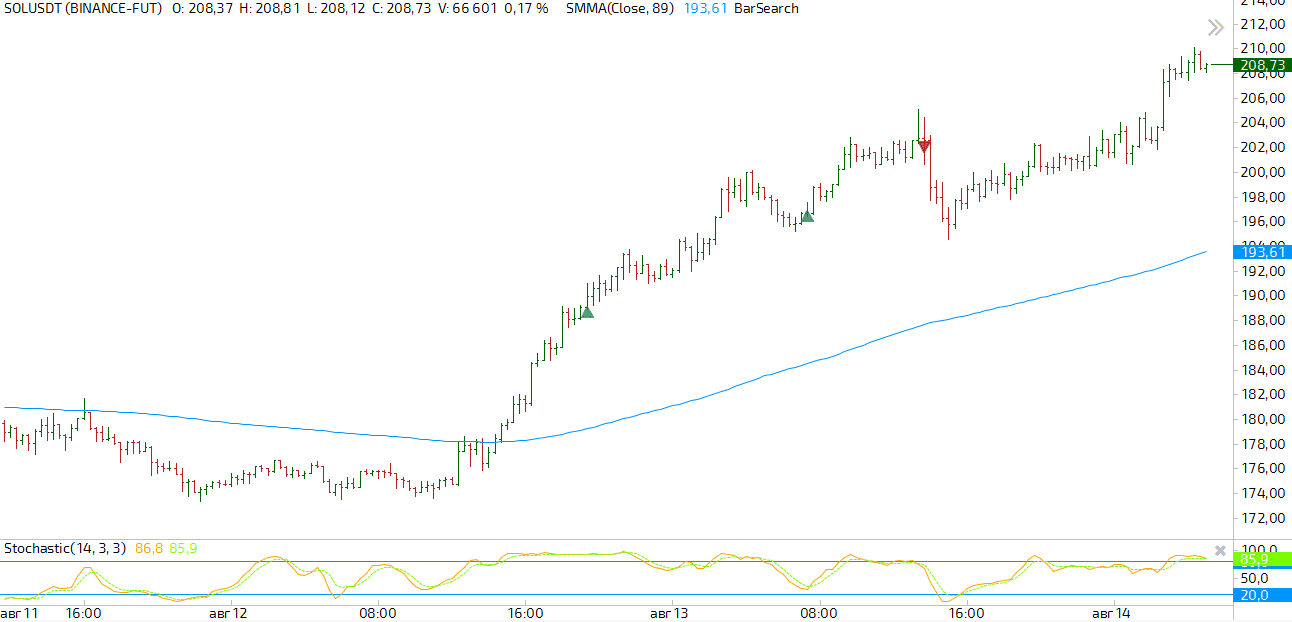Click the BarSearch label
Screen dimensions: 1292x622
pos(766,8)
